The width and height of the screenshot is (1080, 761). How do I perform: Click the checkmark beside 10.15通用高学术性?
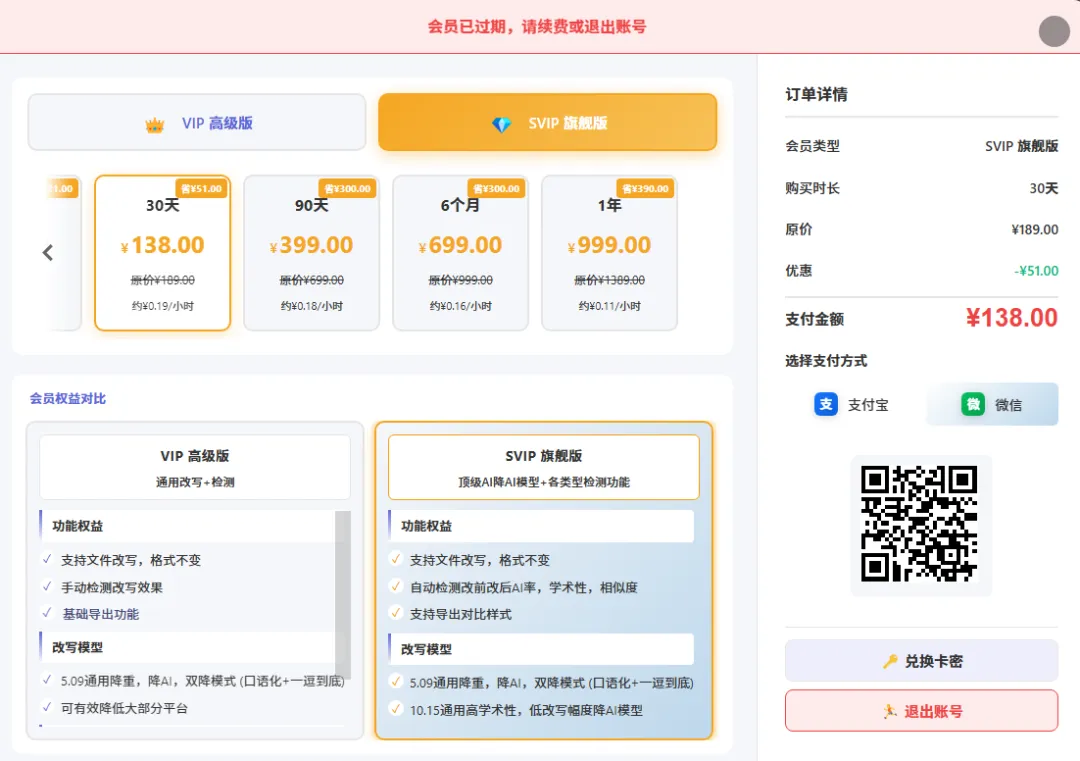[396, 709]
